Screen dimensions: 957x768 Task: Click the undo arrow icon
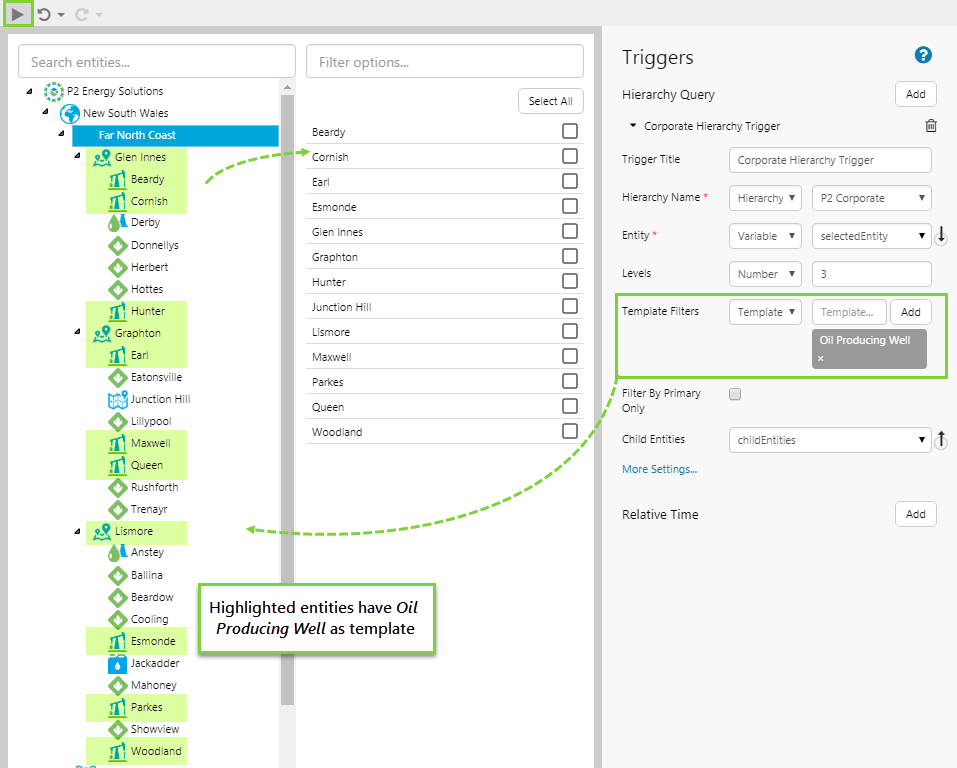tap(44, 14)
